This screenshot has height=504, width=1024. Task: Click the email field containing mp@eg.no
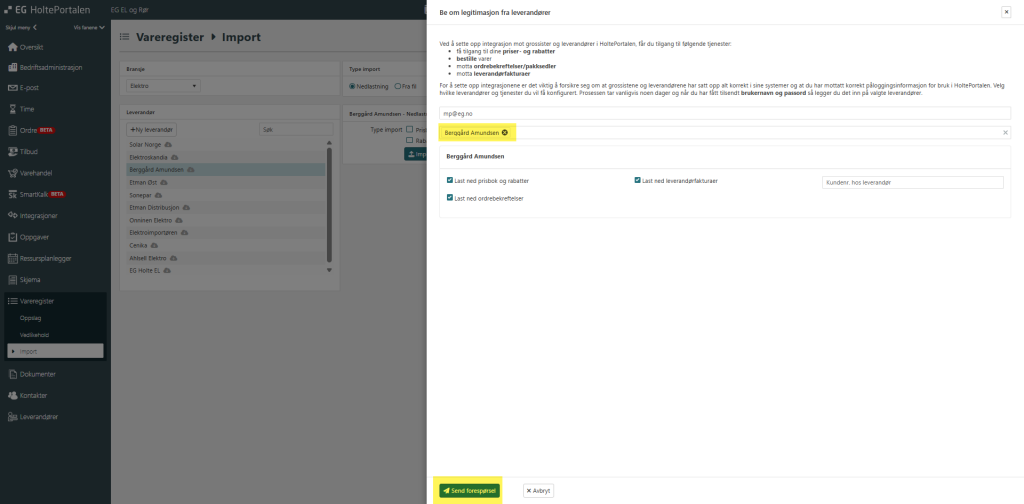[x=725, y=114]
